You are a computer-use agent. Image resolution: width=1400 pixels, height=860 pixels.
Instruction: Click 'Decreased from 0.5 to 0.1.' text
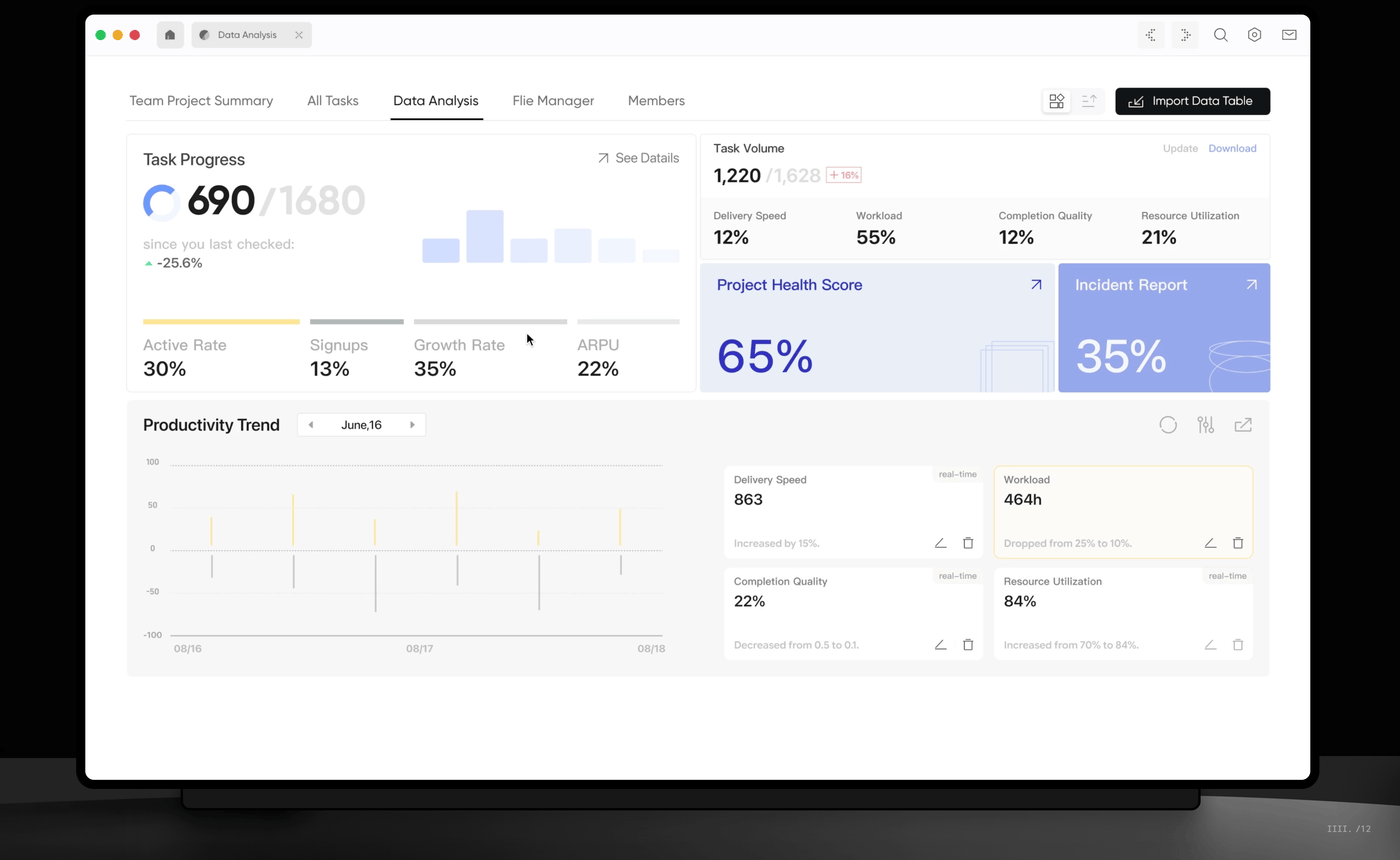click(x=797, y=645)
